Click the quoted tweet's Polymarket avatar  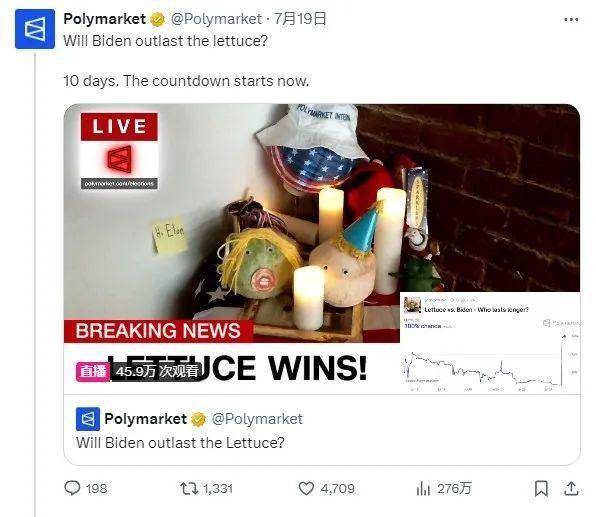click(88, 419)
